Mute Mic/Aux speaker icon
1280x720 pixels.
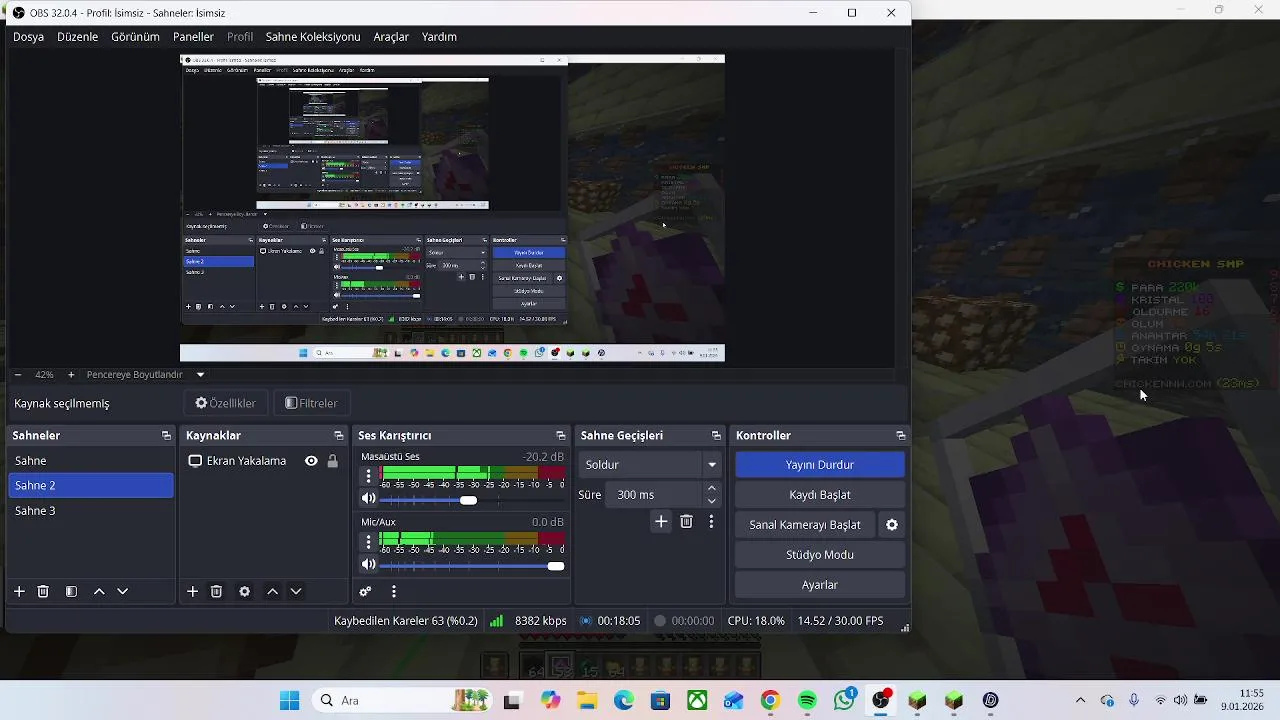coord(369,565)
